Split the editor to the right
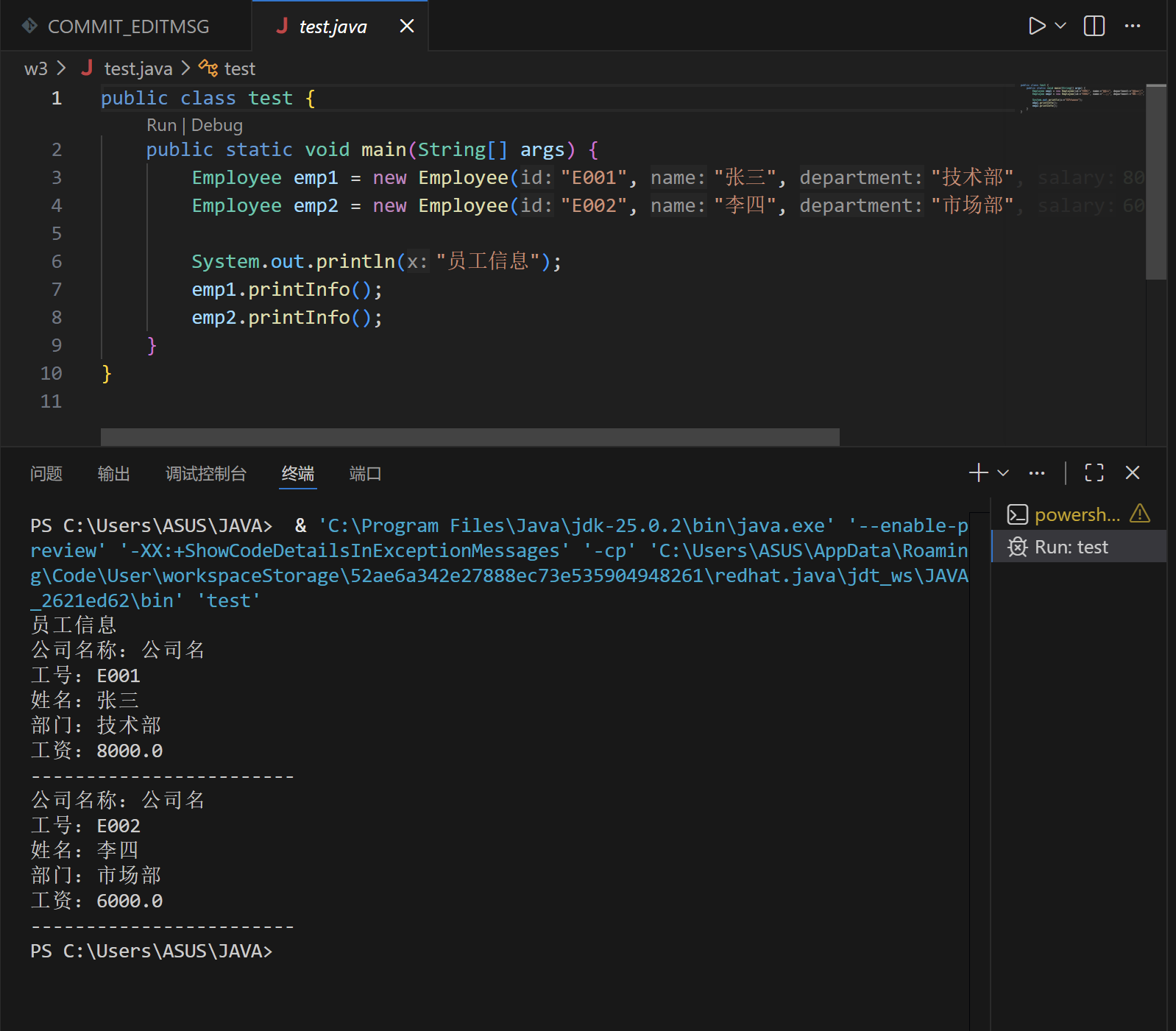Image resolution: width=1176 pixels, height=1031 pixels. tap(1094, 26)
